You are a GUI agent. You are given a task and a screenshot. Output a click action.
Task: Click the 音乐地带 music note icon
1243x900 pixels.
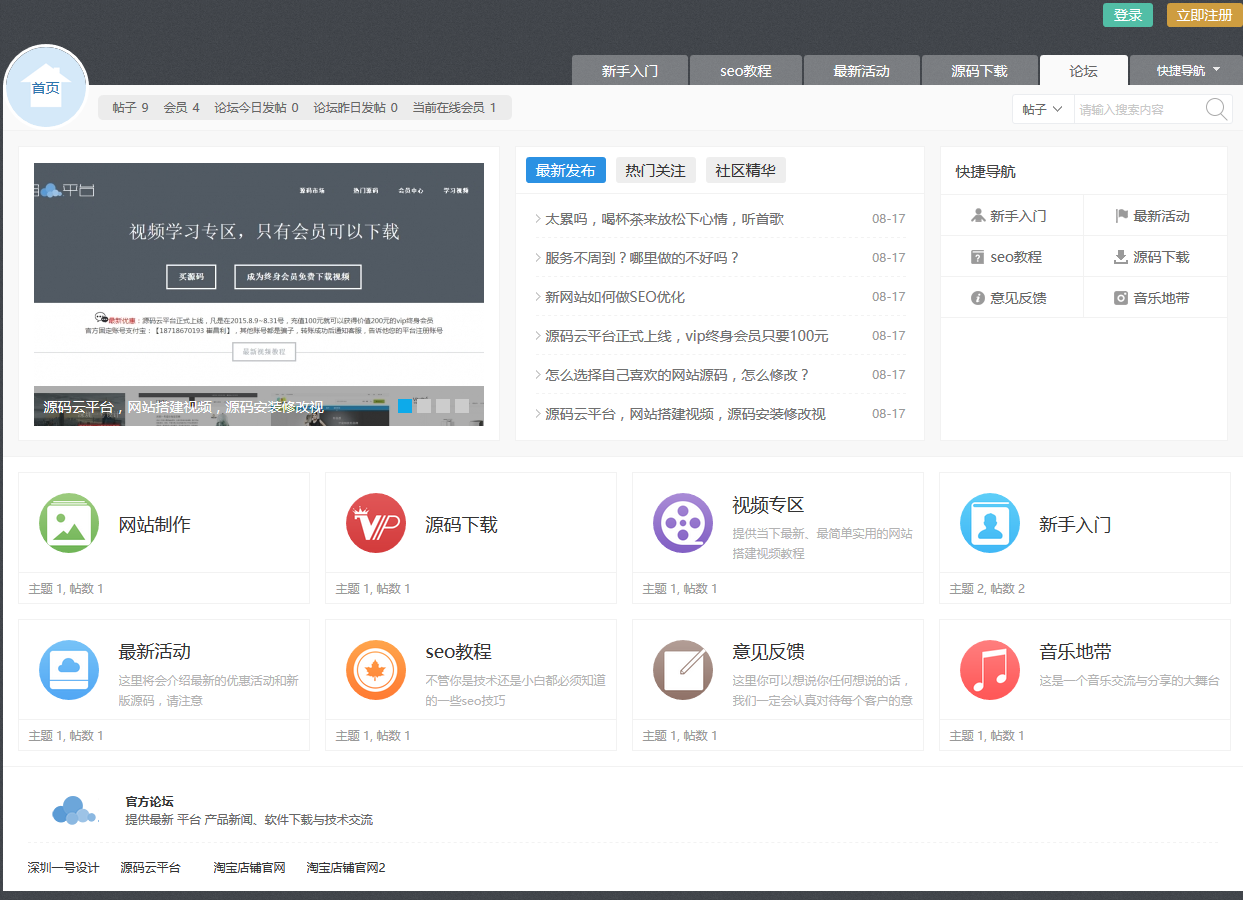coord(990,670)
